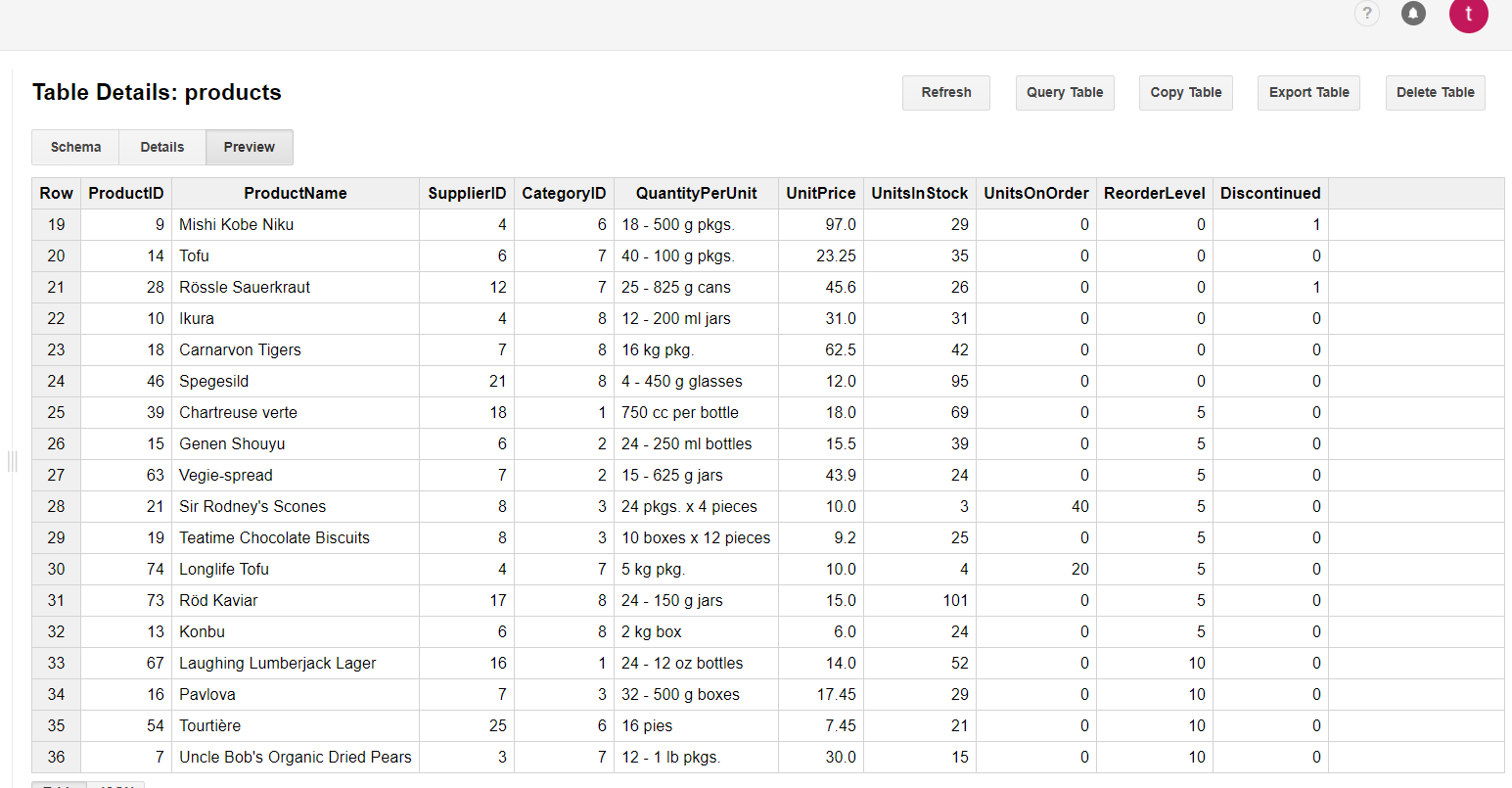This screenshot has height=788, width=1512.
Task: Click the Discontinued column header
Action: [x=1269, y=193]
